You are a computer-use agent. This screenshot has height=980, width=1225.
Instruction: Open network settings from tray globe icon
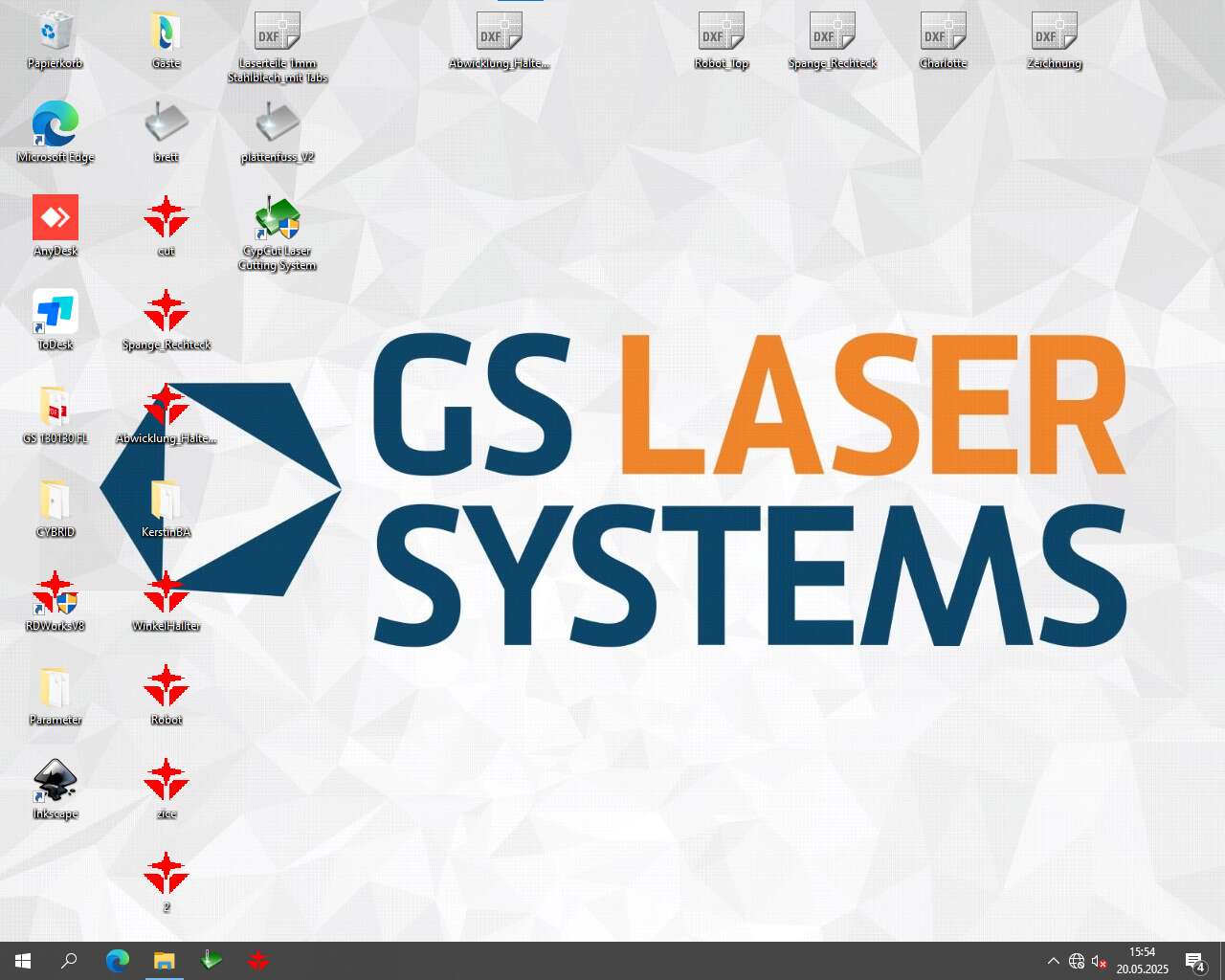pyautogui.click(x=1077, y=961)
